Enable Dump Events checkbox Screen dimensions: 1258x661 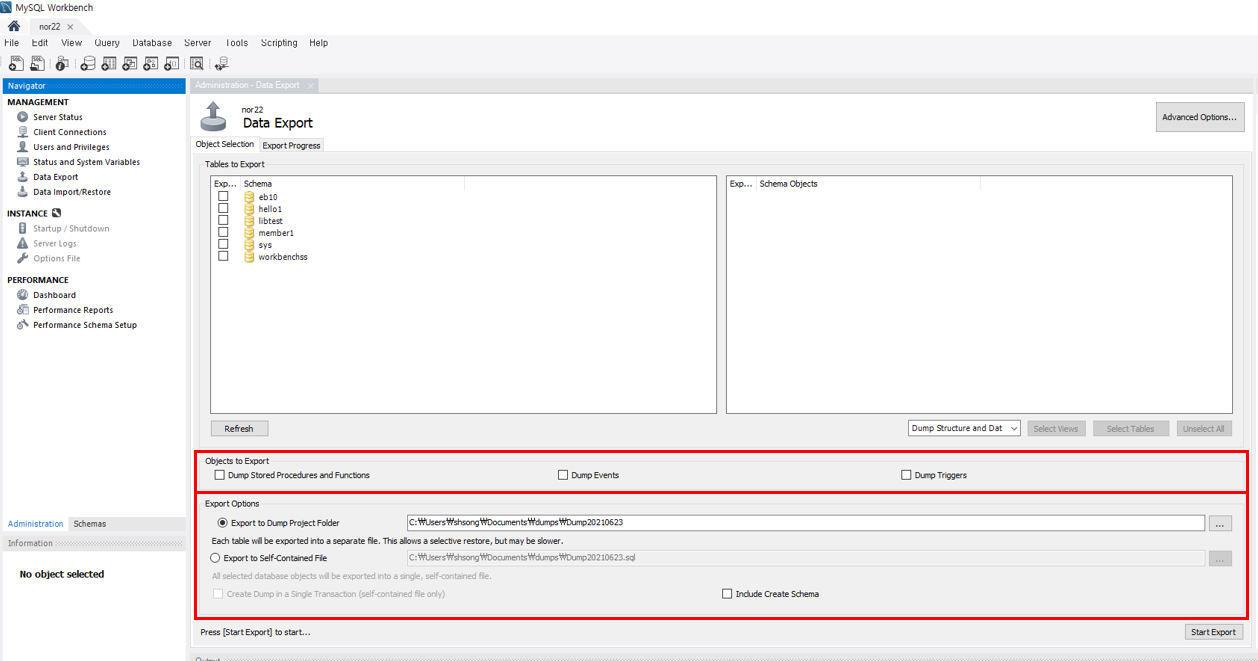coord(563,475)
